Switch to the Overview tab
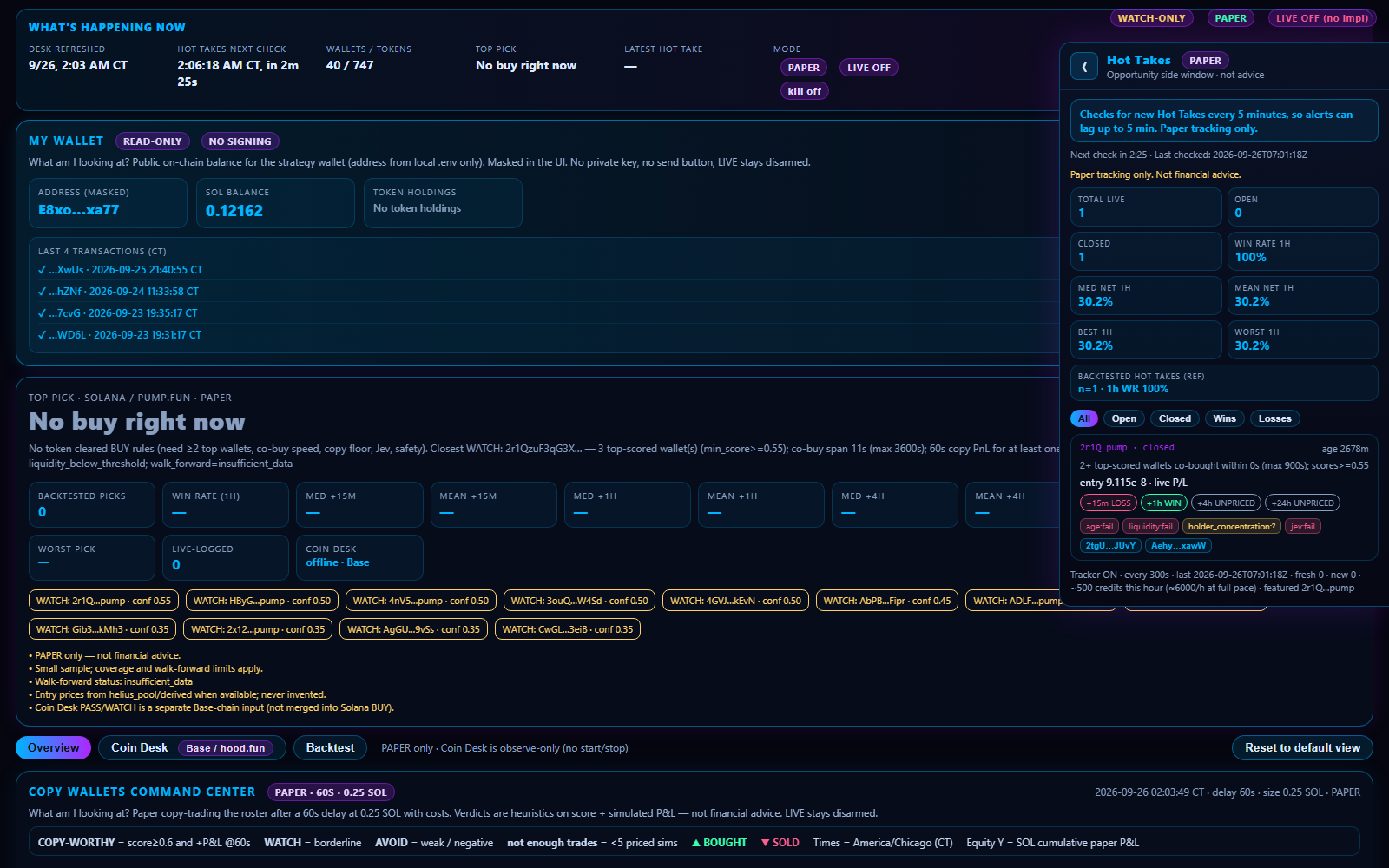The image size is (1389, 868). pyautogui.click(x=53, y=747)
